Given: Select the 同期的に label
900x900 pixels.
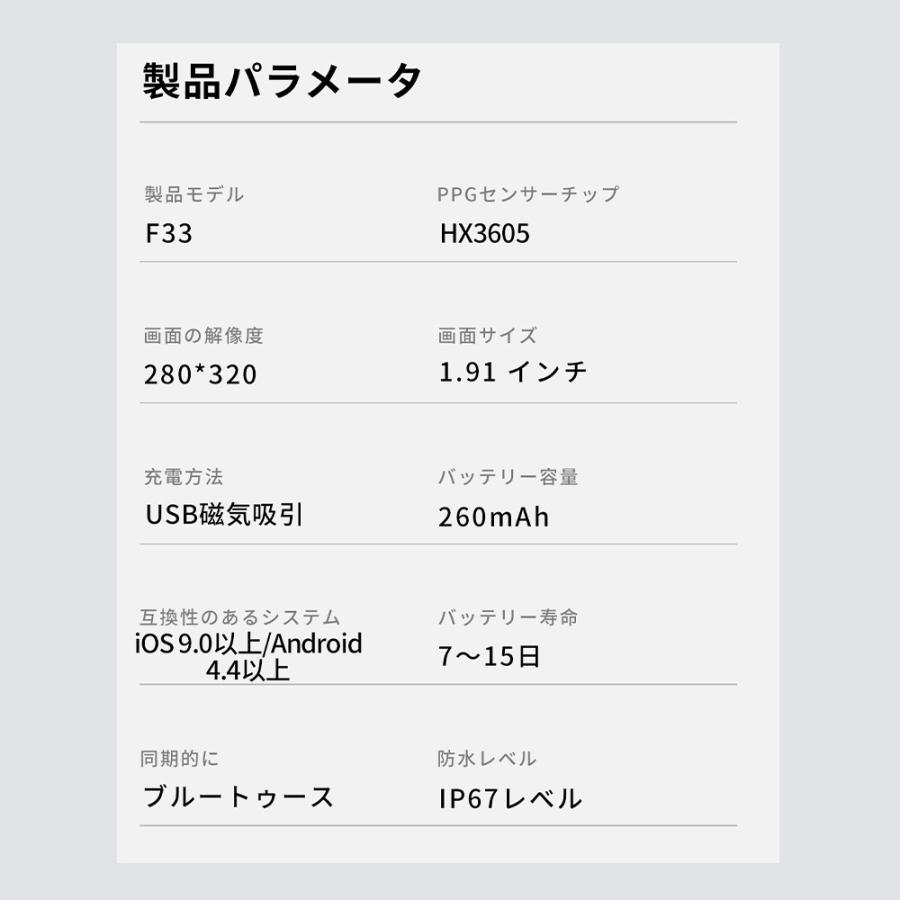Looking at the screenshot, I should tap(180, 758).
